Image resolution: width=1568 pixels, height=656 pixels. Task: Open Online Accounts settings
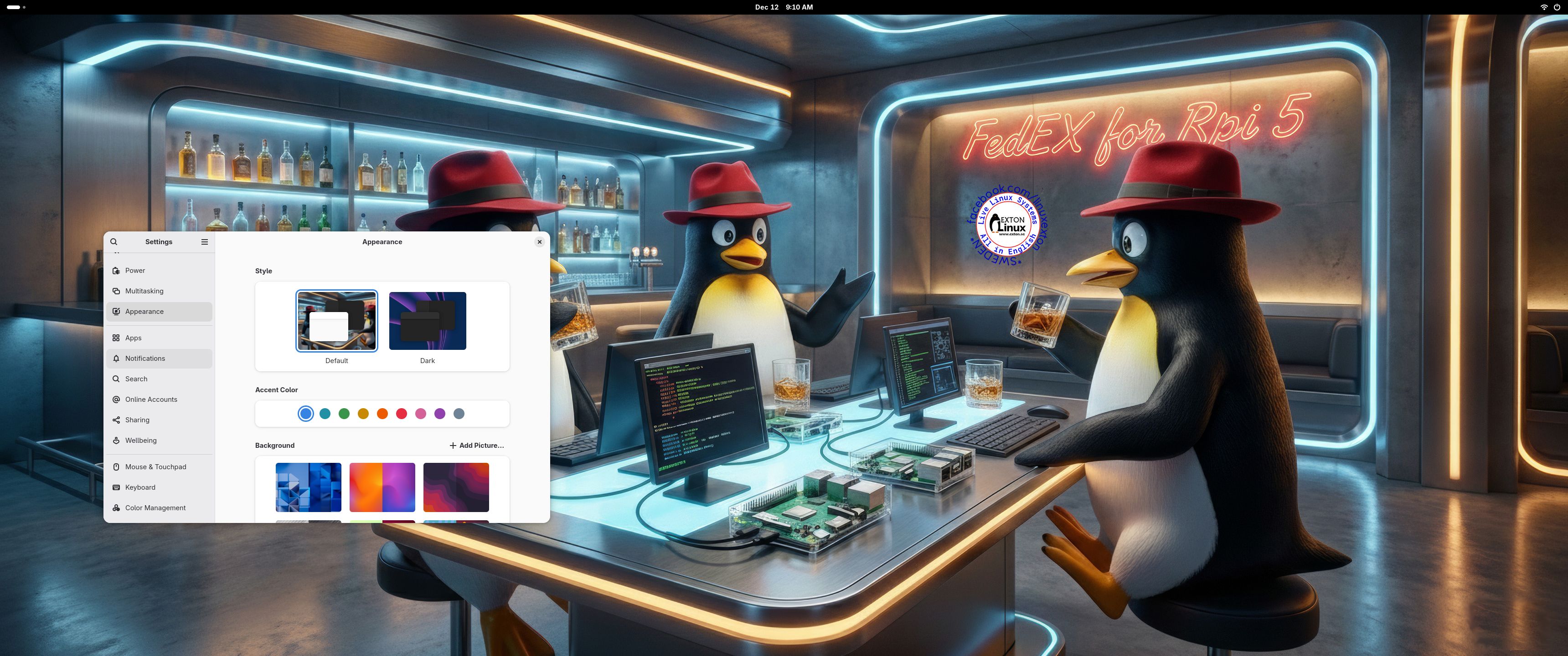tap(160, 399)
